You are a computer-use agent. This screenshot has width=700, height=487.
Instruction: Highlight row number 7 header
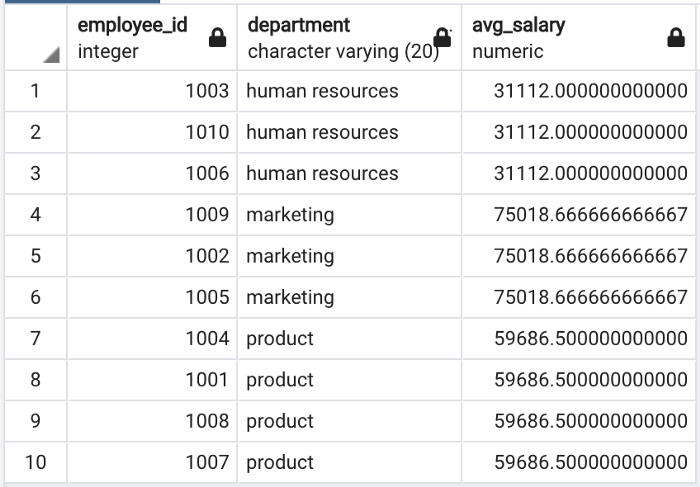(x=35, y=339)
